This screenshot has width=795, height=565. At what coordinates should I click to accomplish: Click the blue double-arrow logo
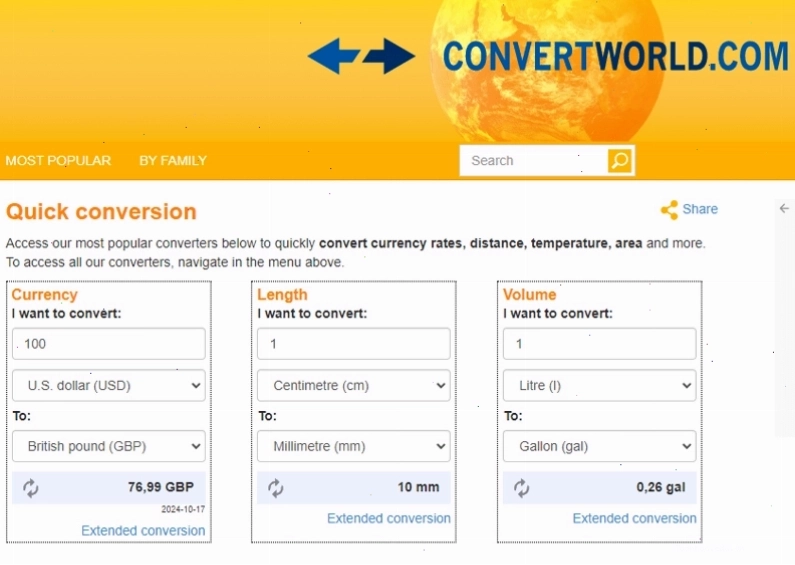pyautogui.click(x=362, y=56)
